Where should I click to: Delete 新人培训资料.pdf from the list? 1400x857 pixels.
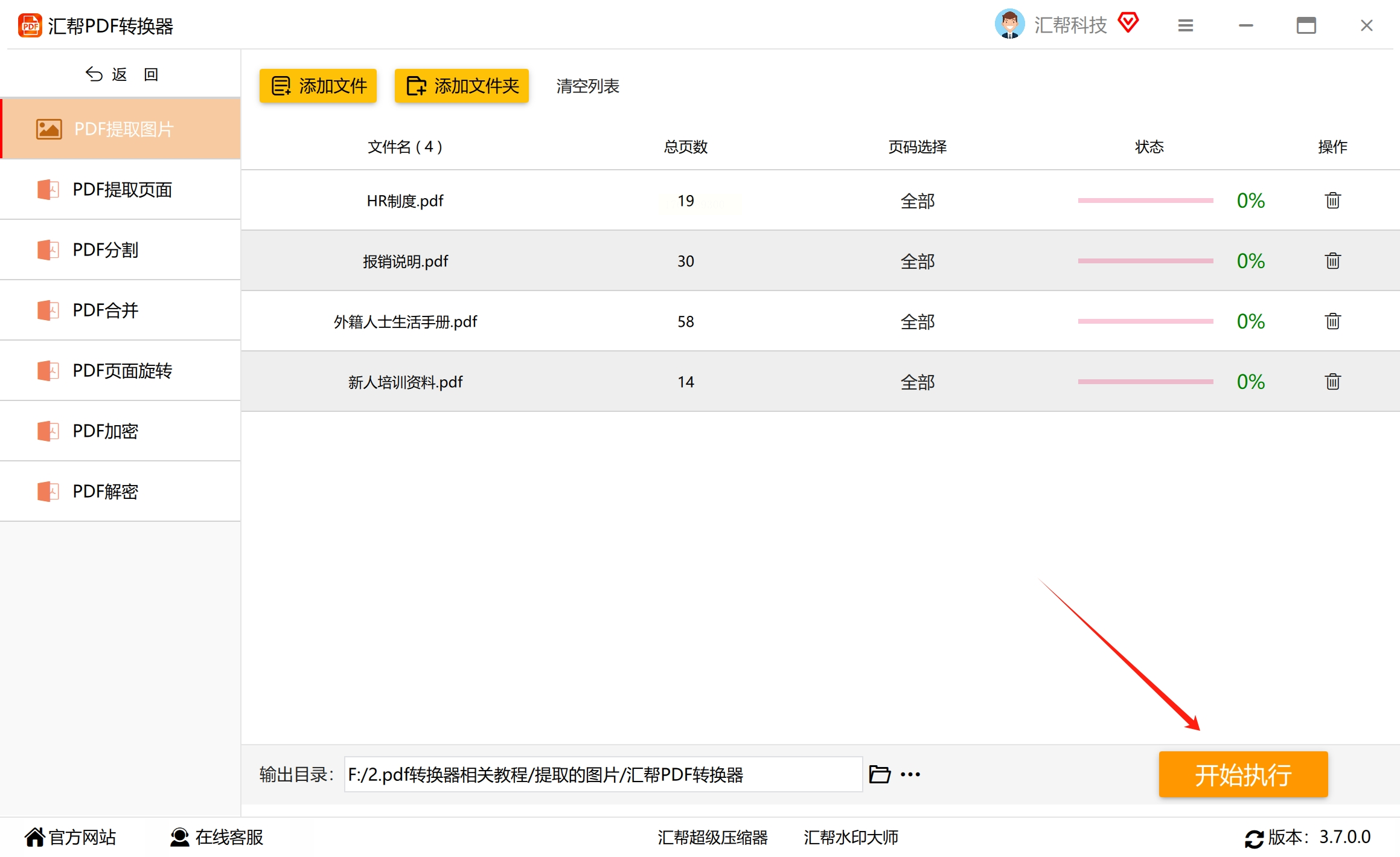pos(1332,382)
